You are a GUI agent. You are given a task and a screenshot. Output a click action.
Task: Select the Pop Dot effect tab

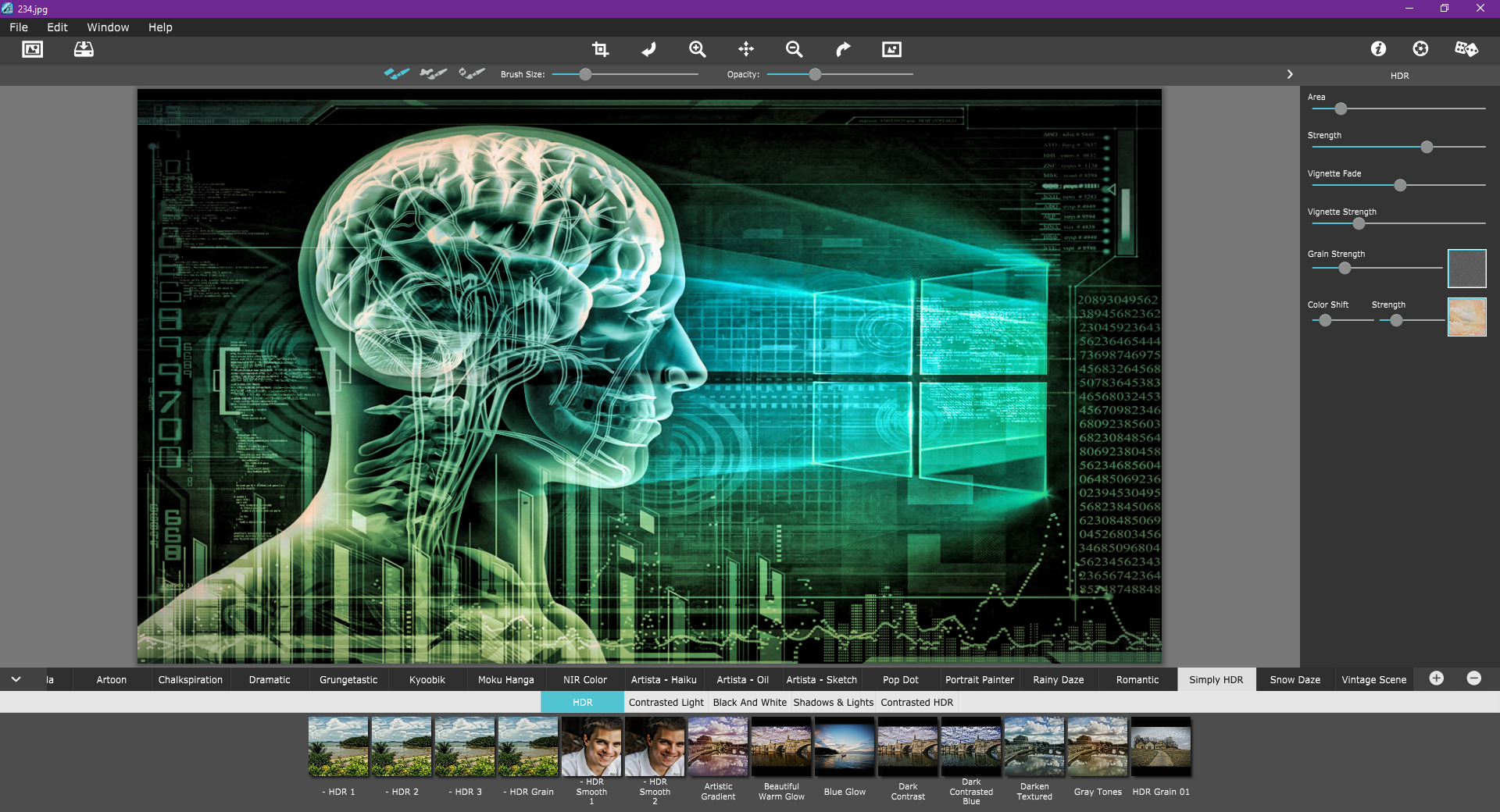(901, 679)
